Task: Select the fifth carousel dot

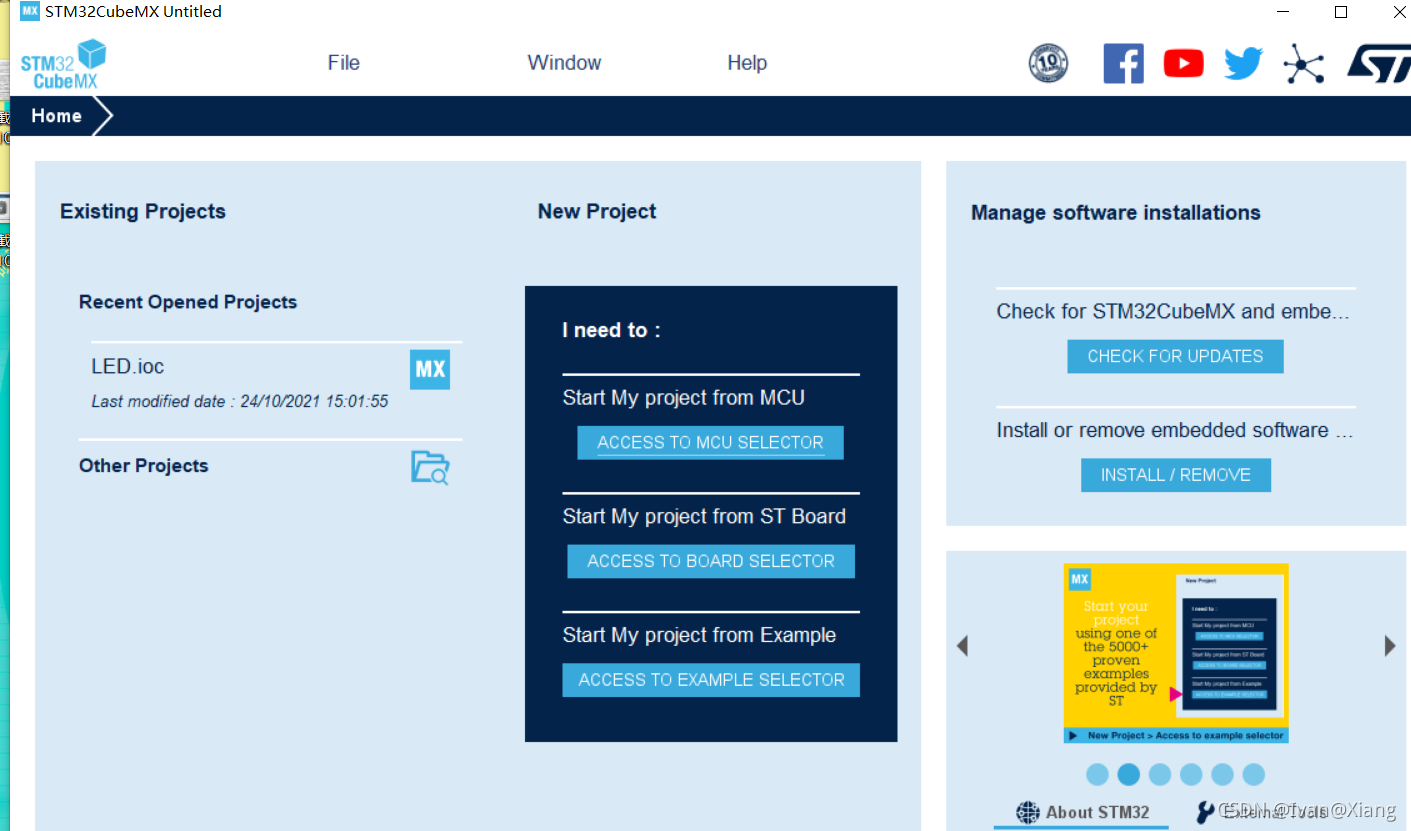Action: [x=1222, y=774]
